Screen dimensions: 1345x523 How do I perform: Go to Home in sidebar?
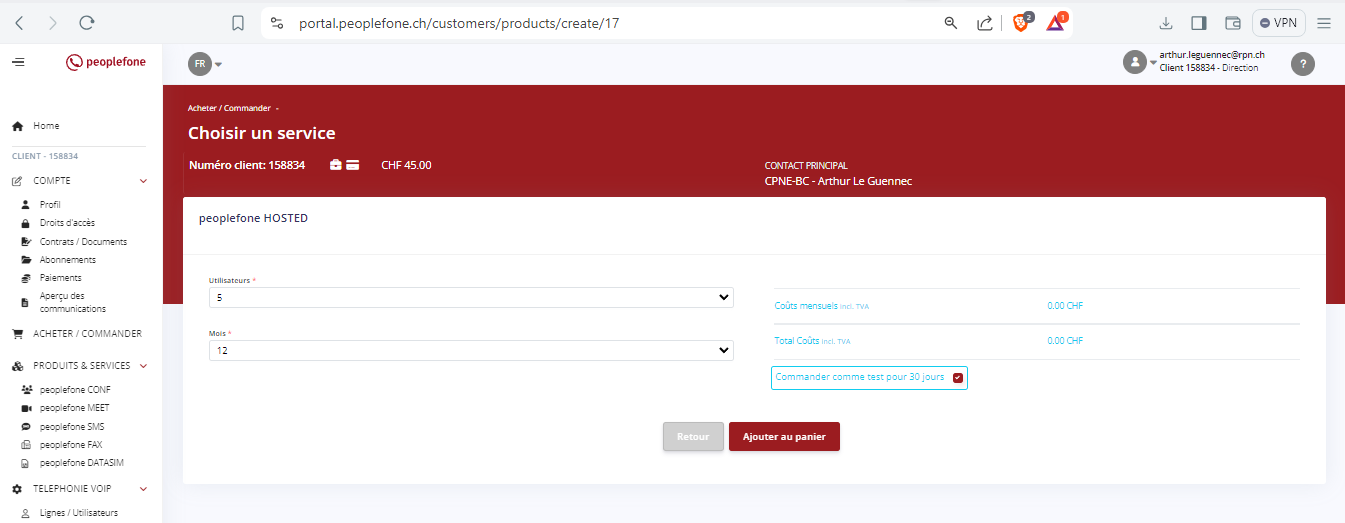(x=46, y=126)
